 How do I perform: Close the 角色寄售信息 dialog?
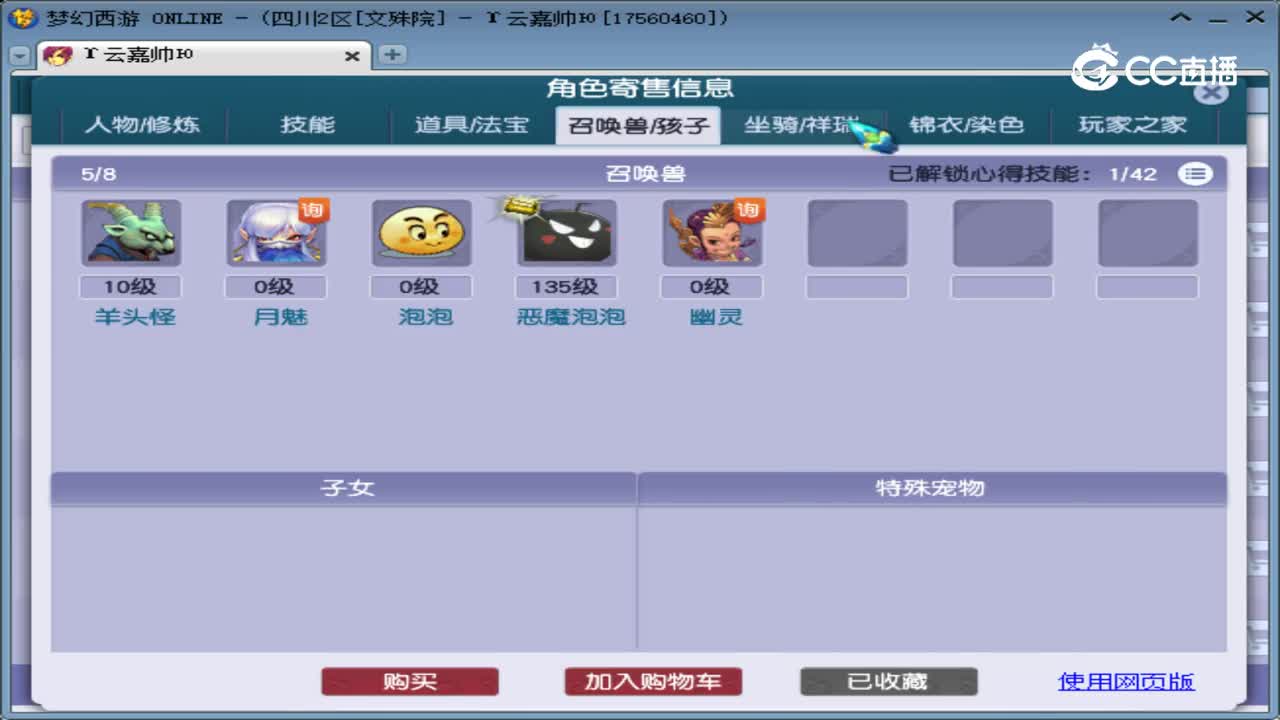click(1211, 93)
